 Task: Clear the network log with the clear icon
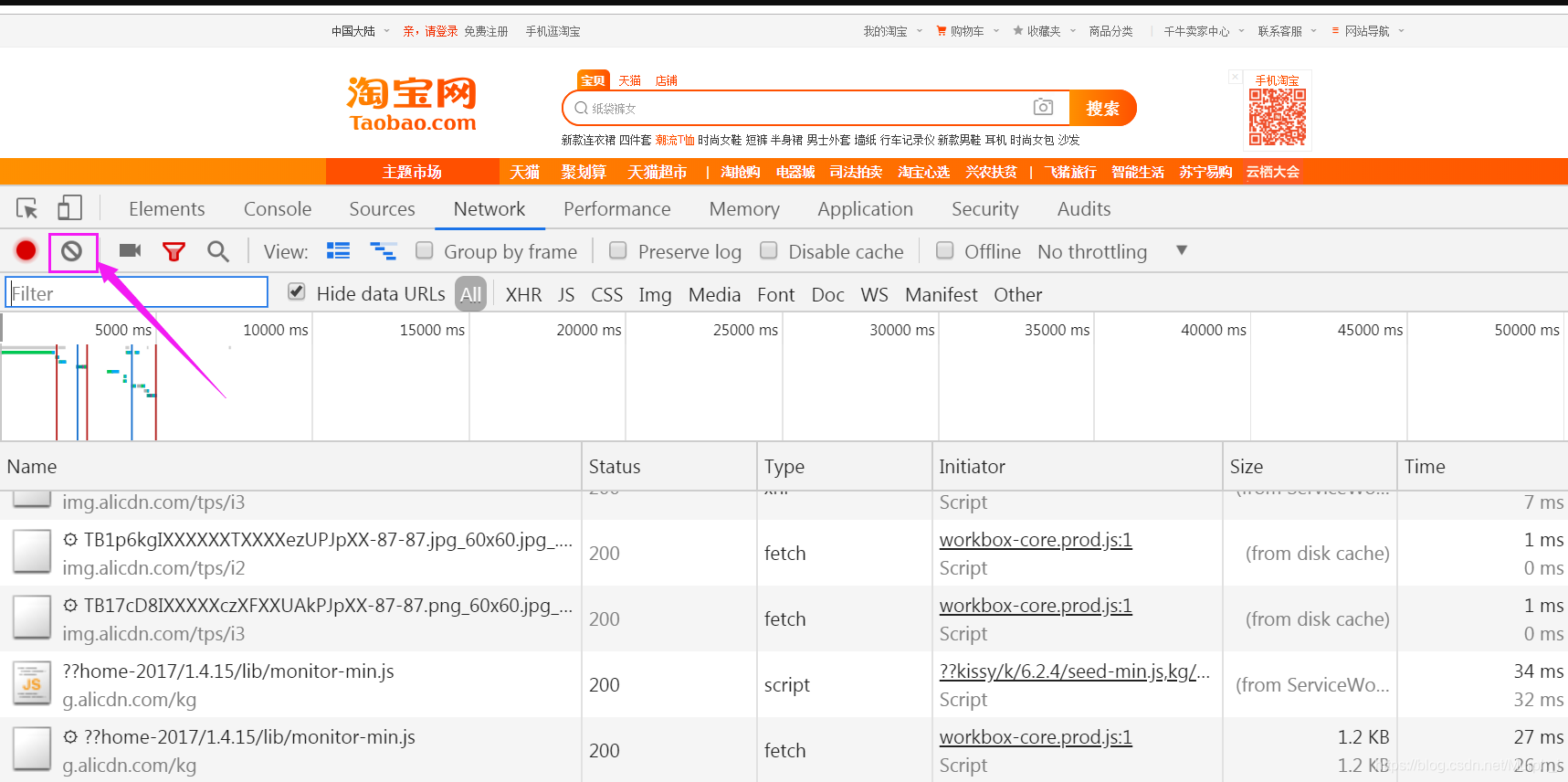(72, 250)
